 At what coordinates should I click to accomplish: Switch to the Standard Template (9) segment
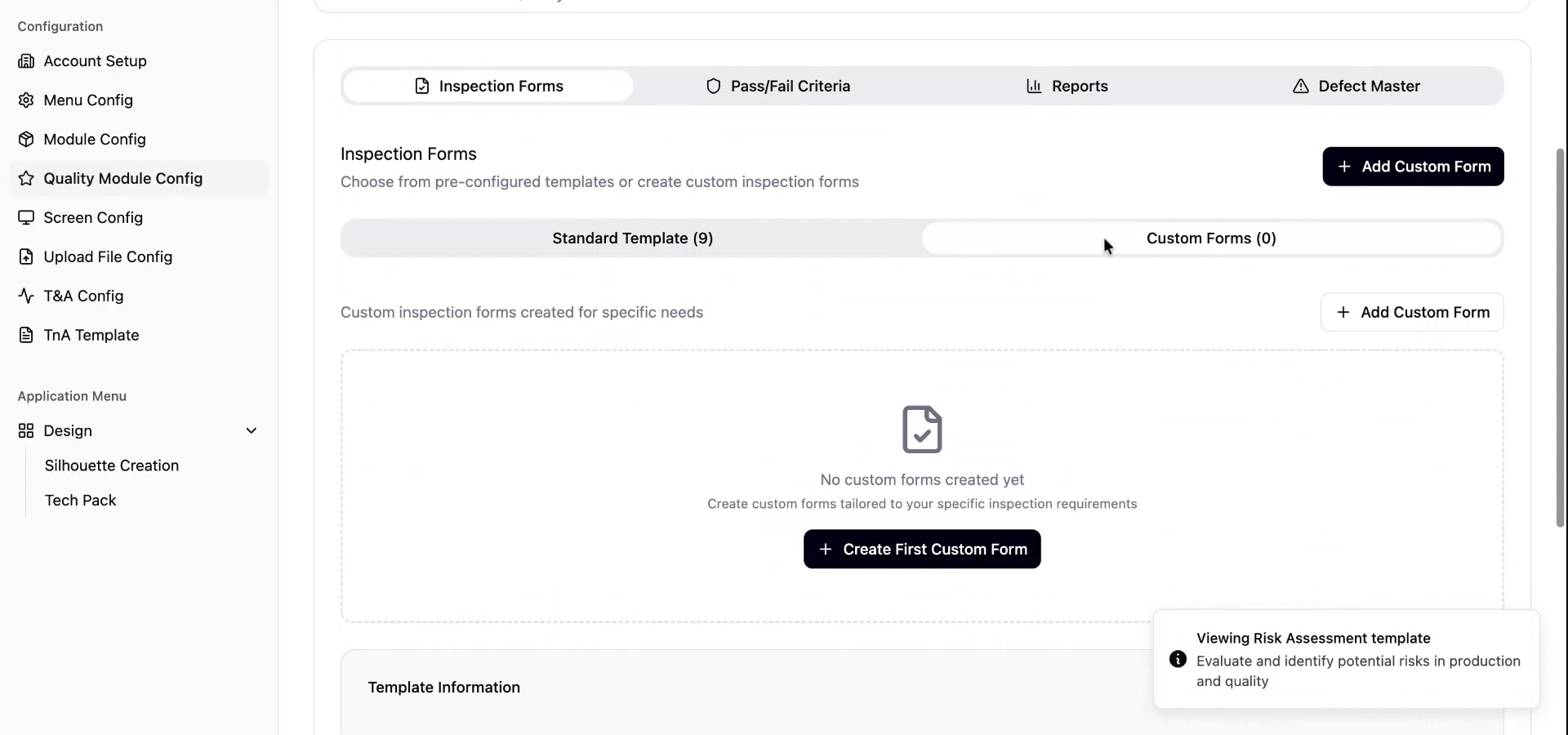click(x=631, y=238)
